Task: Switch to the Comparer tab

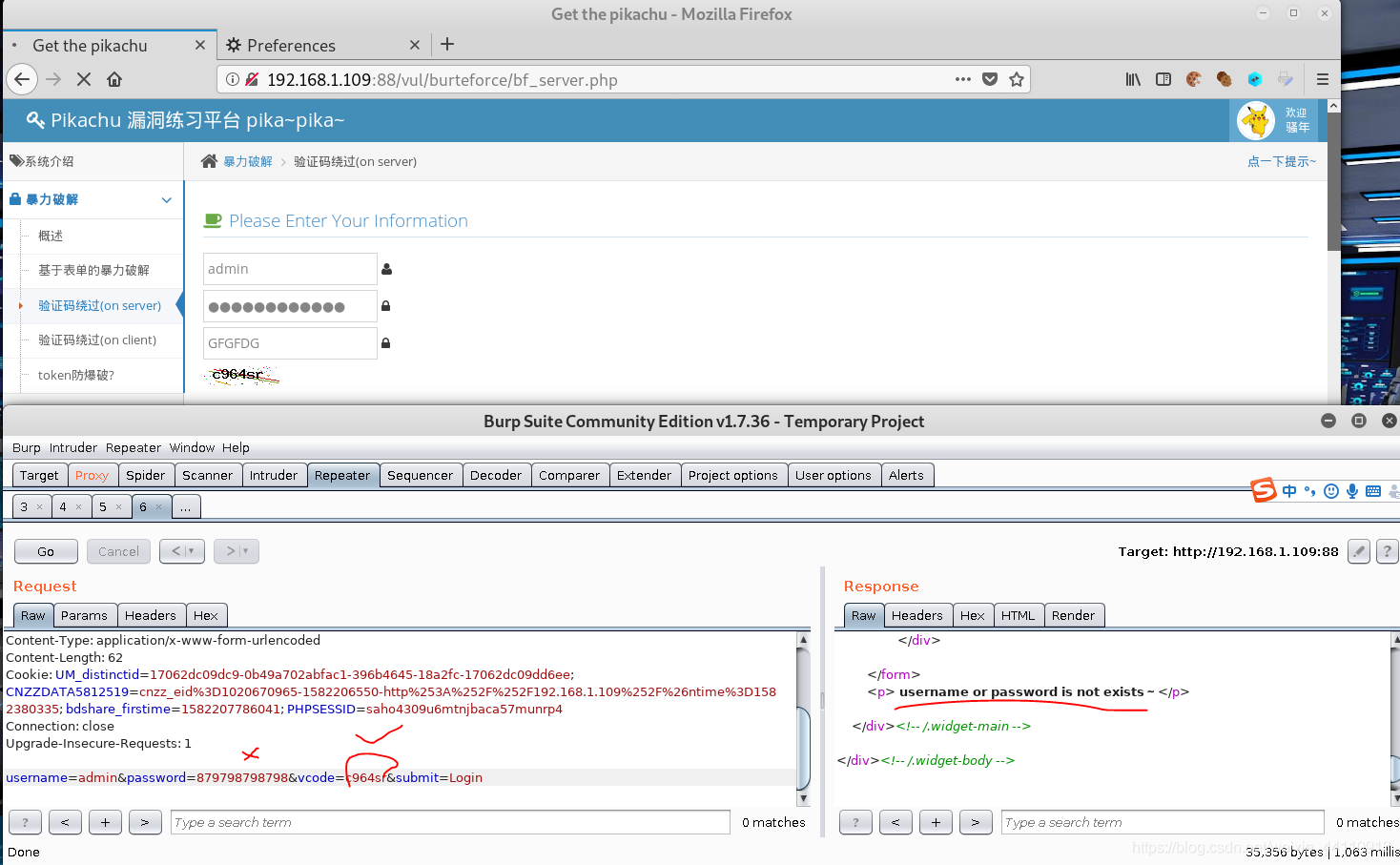Action: coord(569,475)
